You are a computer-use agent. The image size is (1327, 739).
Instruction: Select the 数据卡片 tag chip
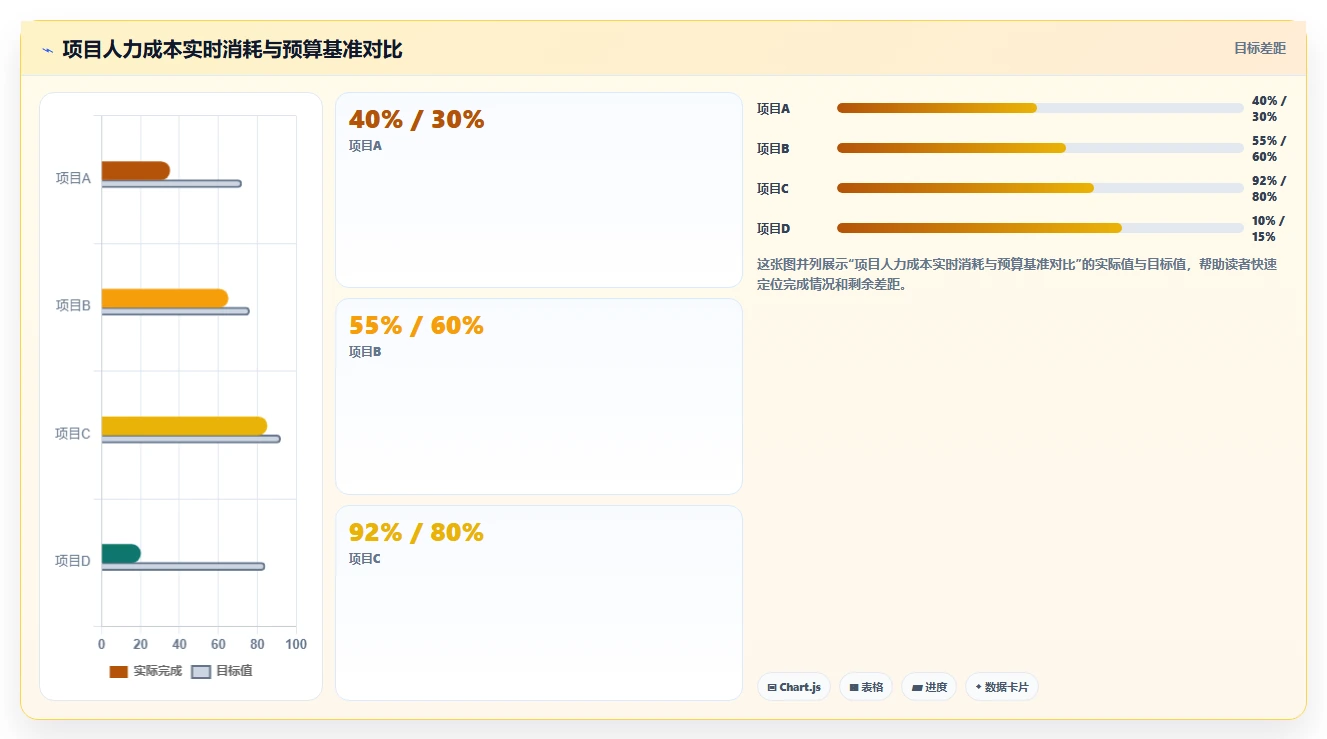click(x=1001, y=687)
